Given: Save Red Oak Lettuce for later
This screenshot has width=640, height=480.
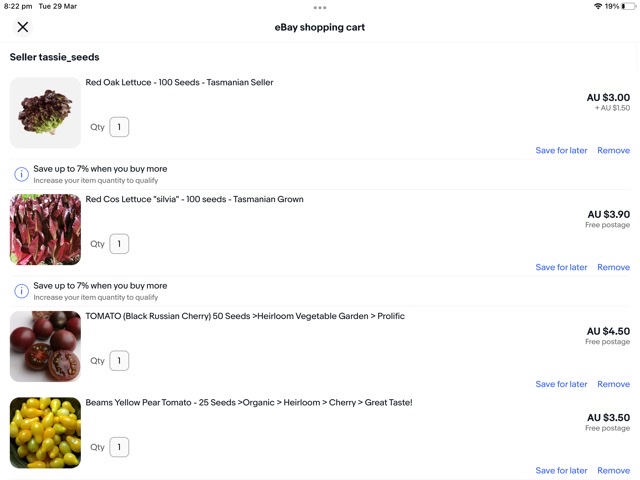Looking at the screenshot, I should 561,151.
